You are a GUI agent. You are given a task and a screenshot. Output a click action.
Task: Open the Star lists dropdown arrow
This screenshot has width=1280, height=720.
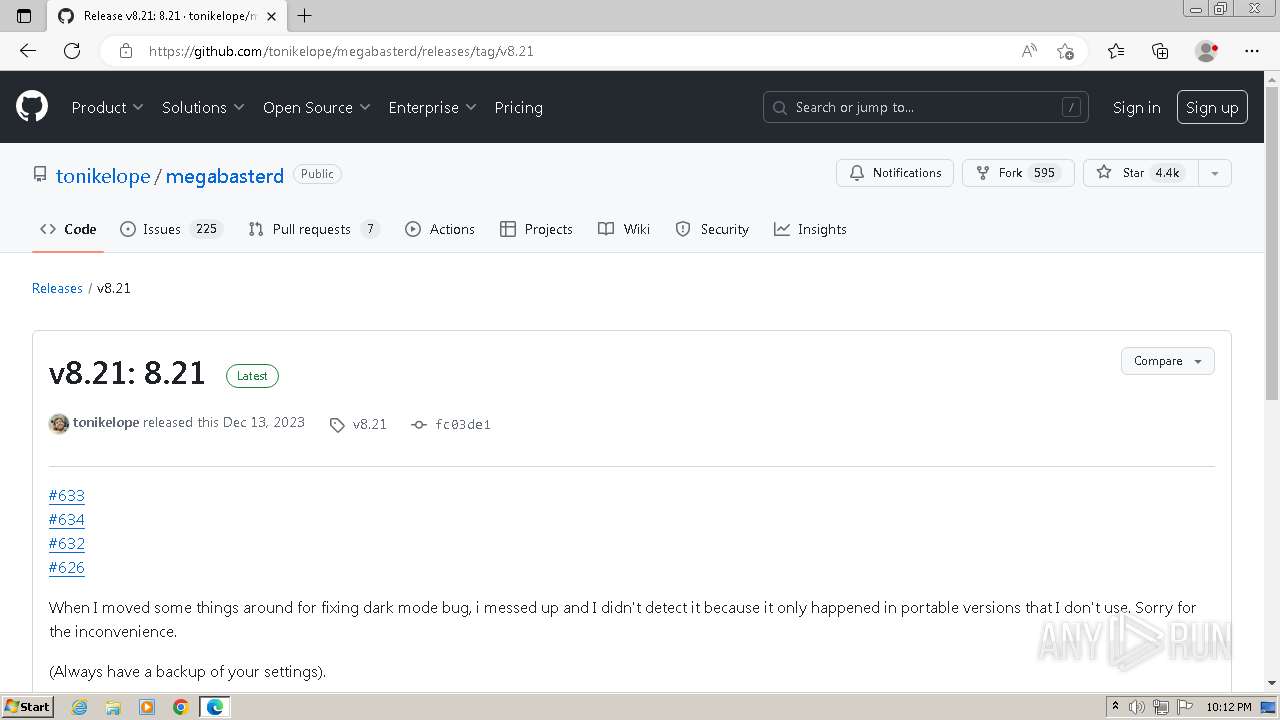1214,173
